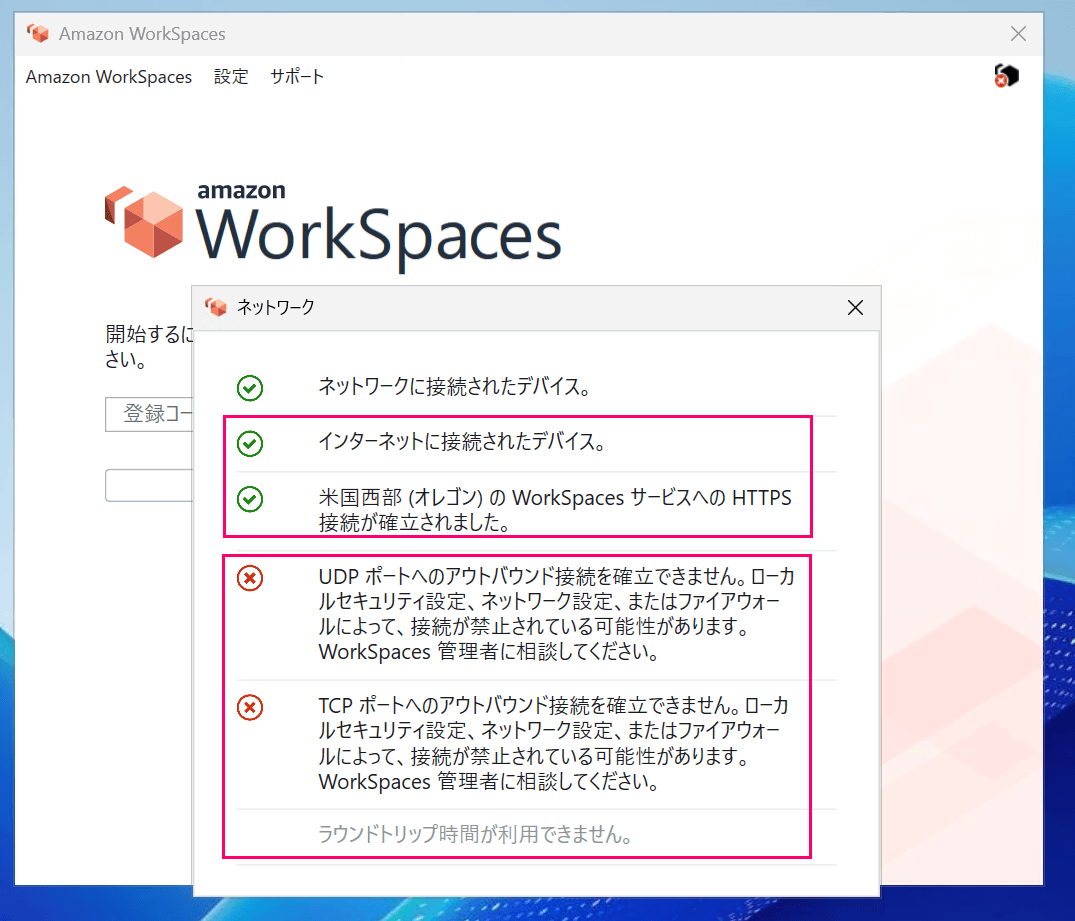Close the Amazon WorkSpaces main window

click(1018, 34)
